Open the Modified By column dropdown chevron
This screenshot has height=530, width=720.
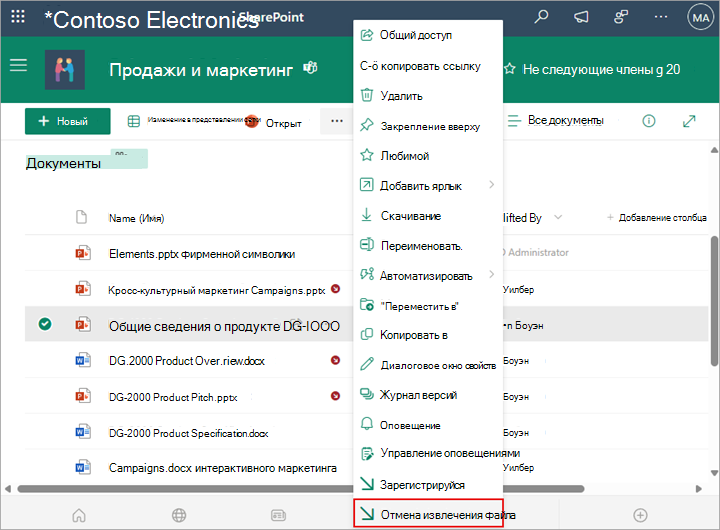click(x=558, y=217)
